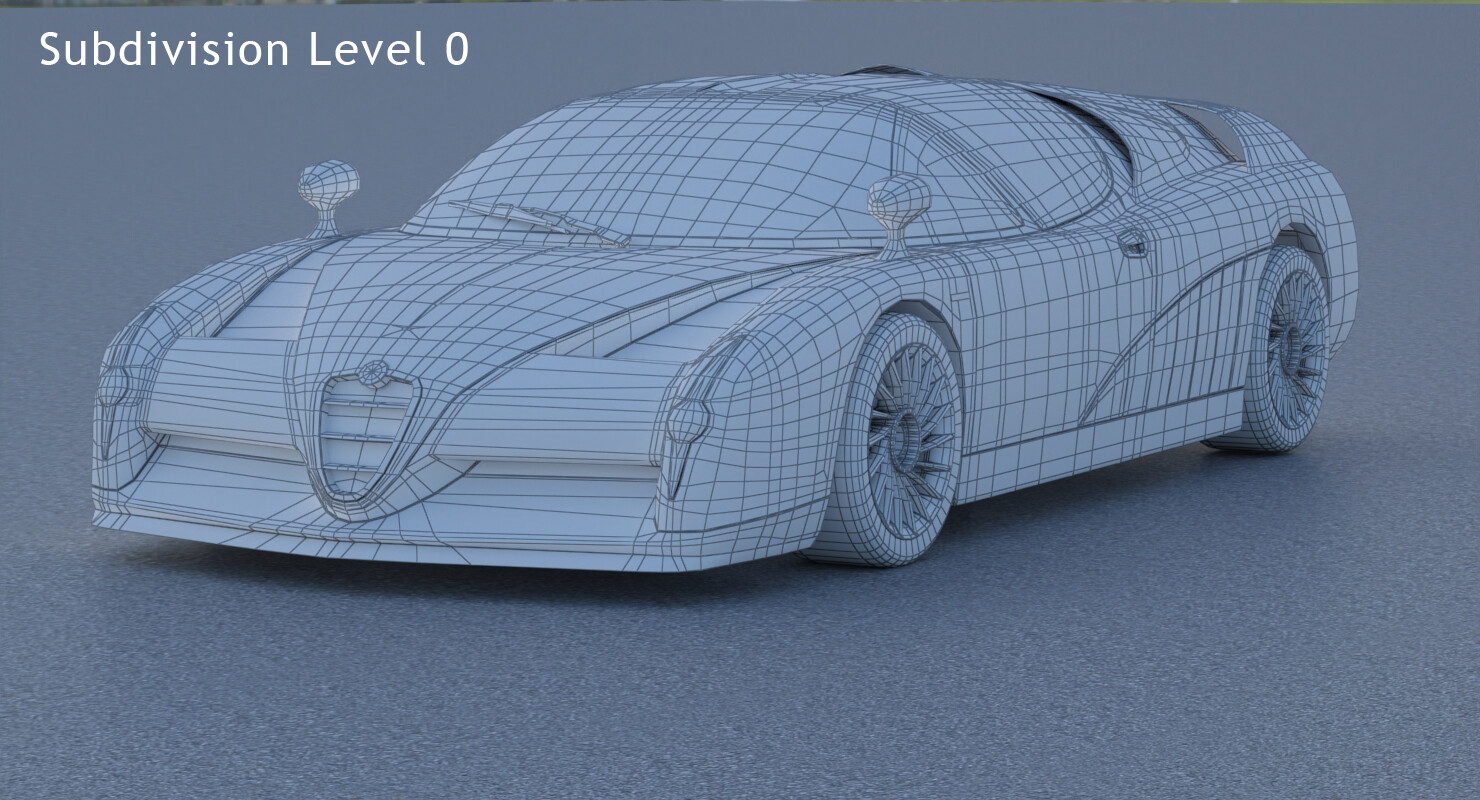Image resolution: width=1480 pixels, height=800 pixels.
Task: Click the Subdivision Level 0 text label
Action: point(254,48)
